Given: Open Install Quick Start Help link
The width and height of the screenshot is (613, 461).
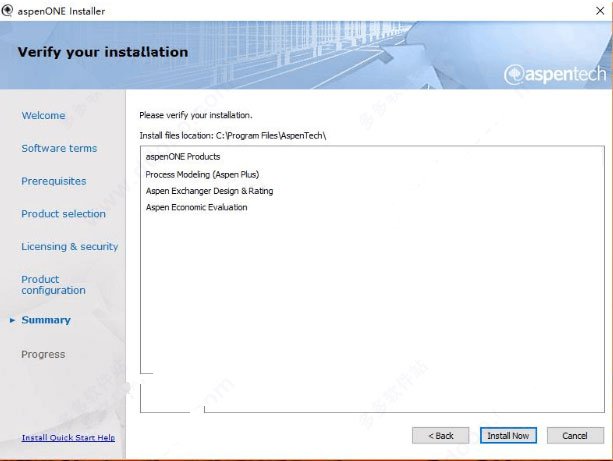Looking at the screenshot, I should pos(68,438).
